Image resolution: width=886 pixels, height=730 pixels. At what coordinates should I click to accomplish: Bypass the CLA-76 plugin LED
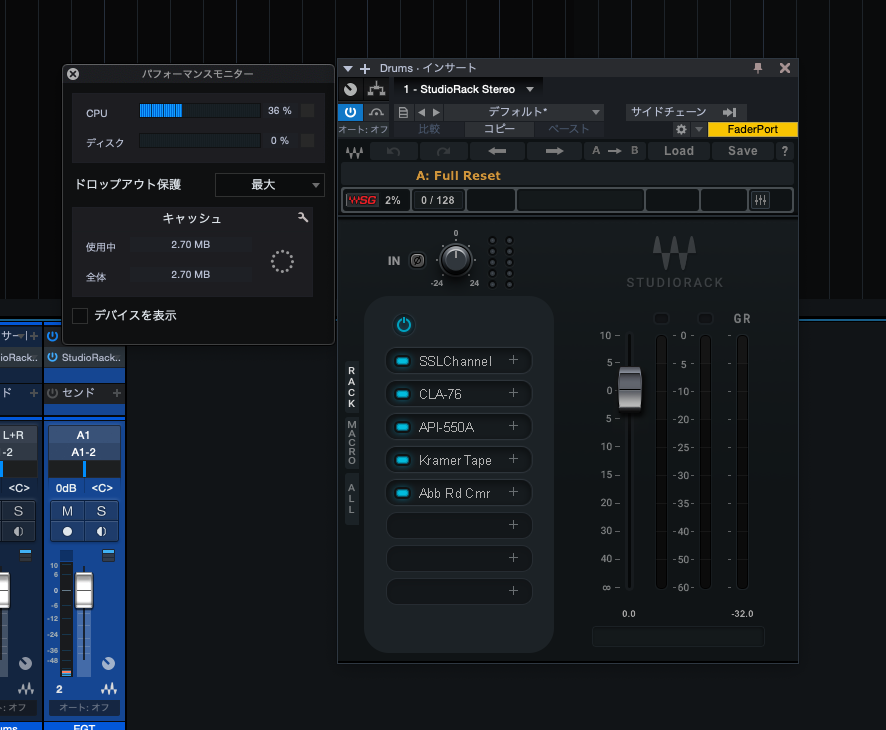[x=402, y=394]
